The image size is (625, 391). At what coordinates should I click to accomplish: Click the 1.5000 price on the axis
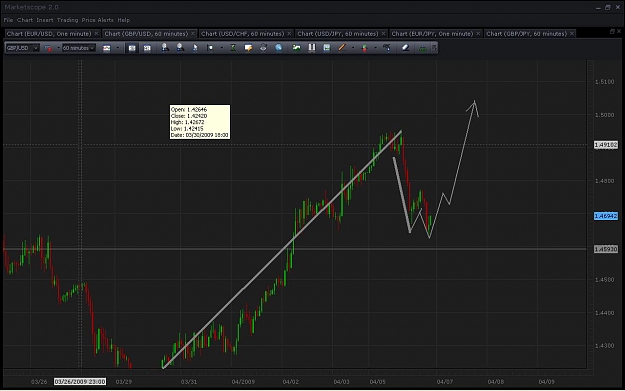pyautogui.click(x=604, y=115)
